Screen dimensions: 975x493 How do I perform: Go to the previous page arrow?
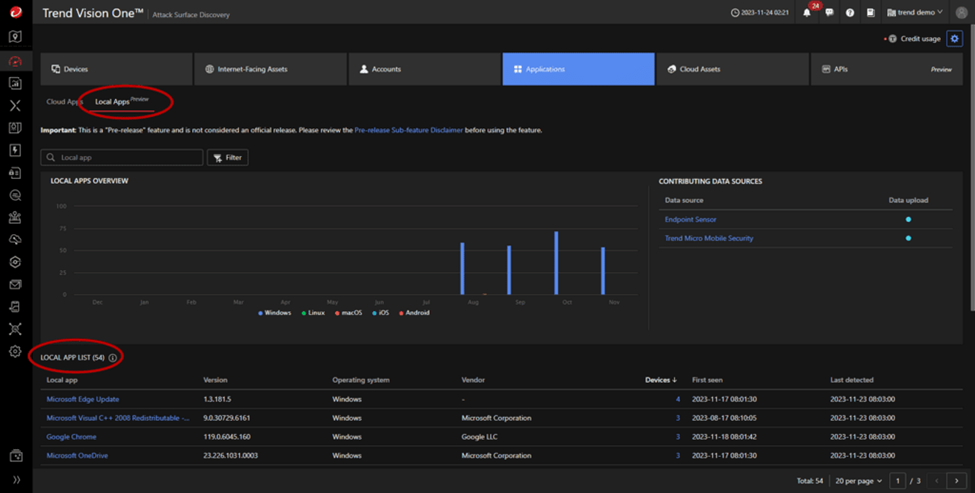pos(937,481)
